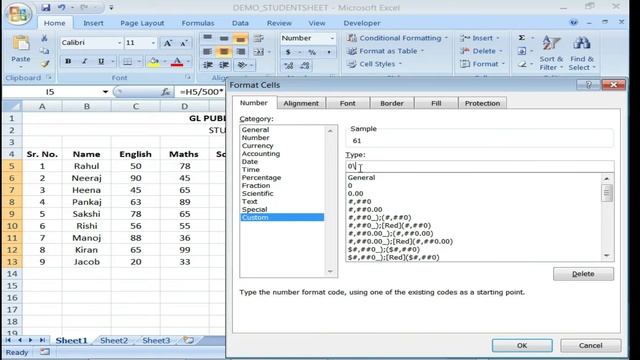Increase the indent level
The image size is (640, 360).
224,65
